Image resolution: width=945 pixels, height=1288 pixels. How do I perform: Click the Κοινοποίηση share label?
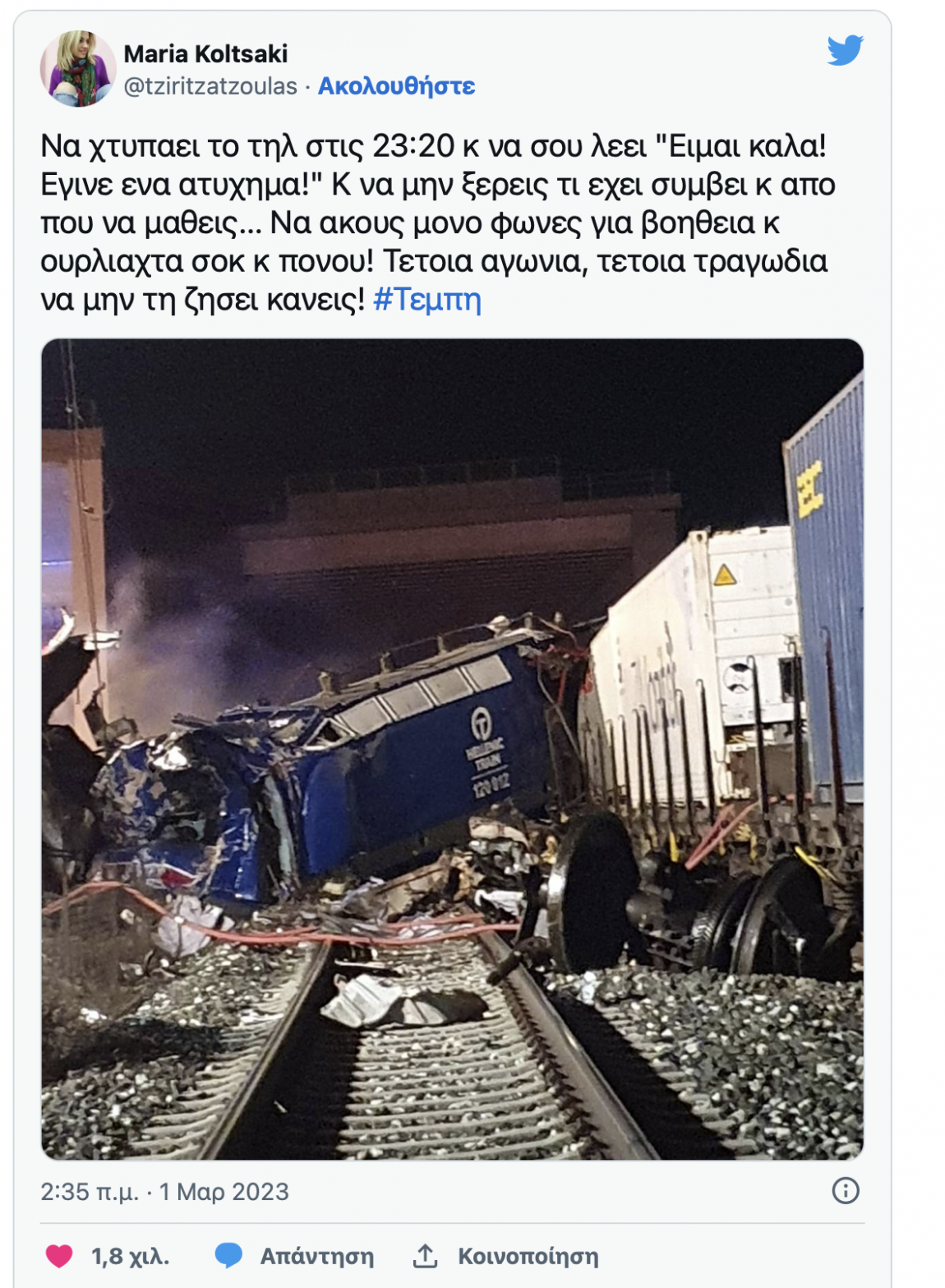click(x=528, y=1256)
